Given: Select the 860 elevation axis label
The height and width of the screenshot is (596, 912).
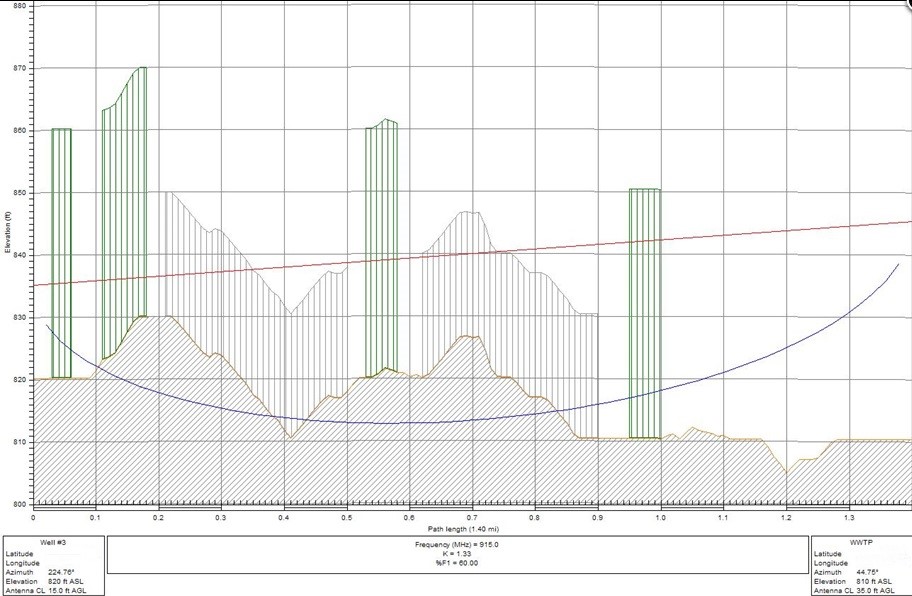Looking at the screenshot, I should [x=19, y=131].
